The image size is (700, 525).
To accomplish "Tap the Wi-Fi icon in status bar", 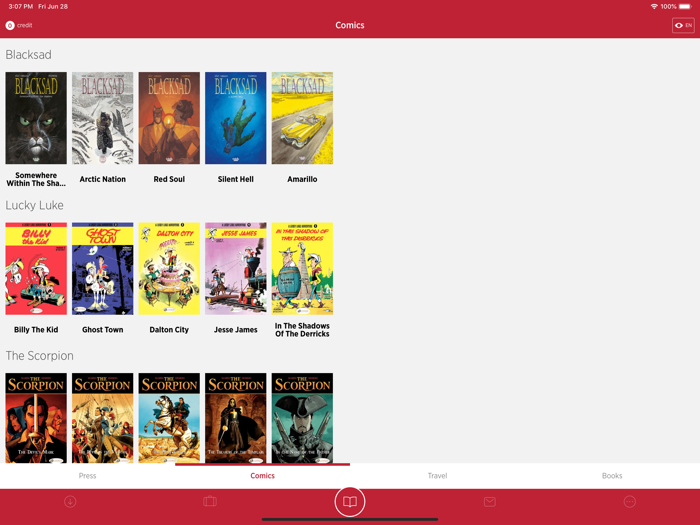I will pos(654,7).
